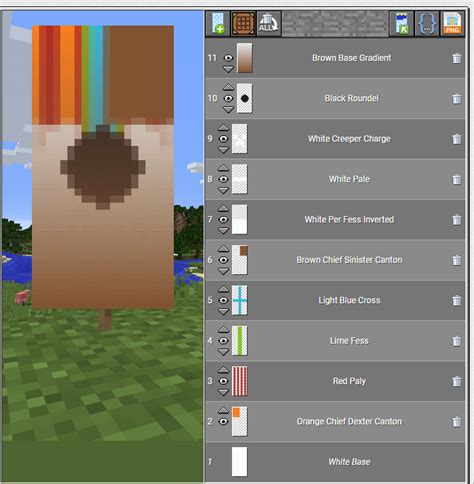Open the crafting grid icon
Screen dimensions: 474x484
click(243, 23)
